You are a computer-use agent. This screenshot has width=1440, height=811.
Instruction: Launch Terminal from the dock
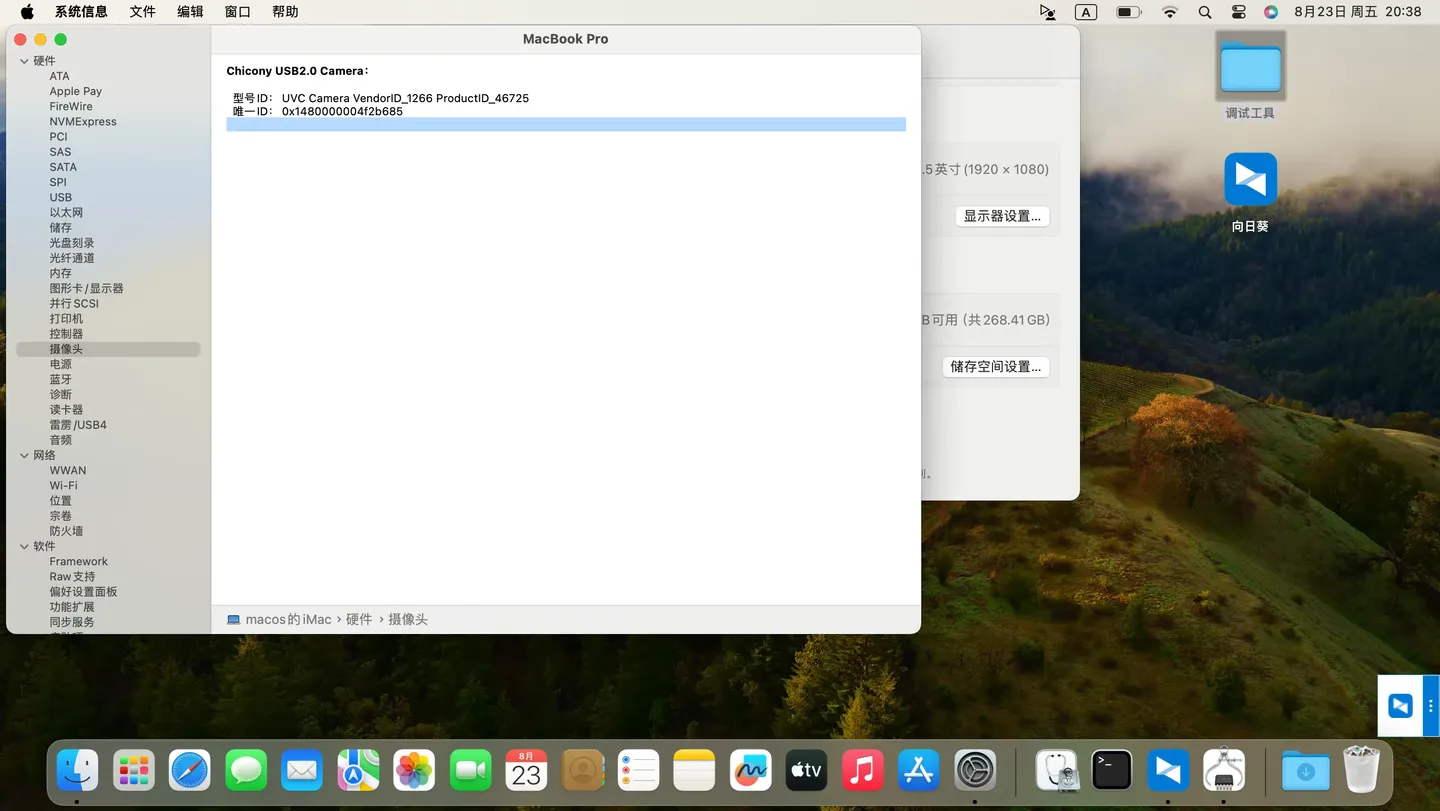pos(1112,771)
